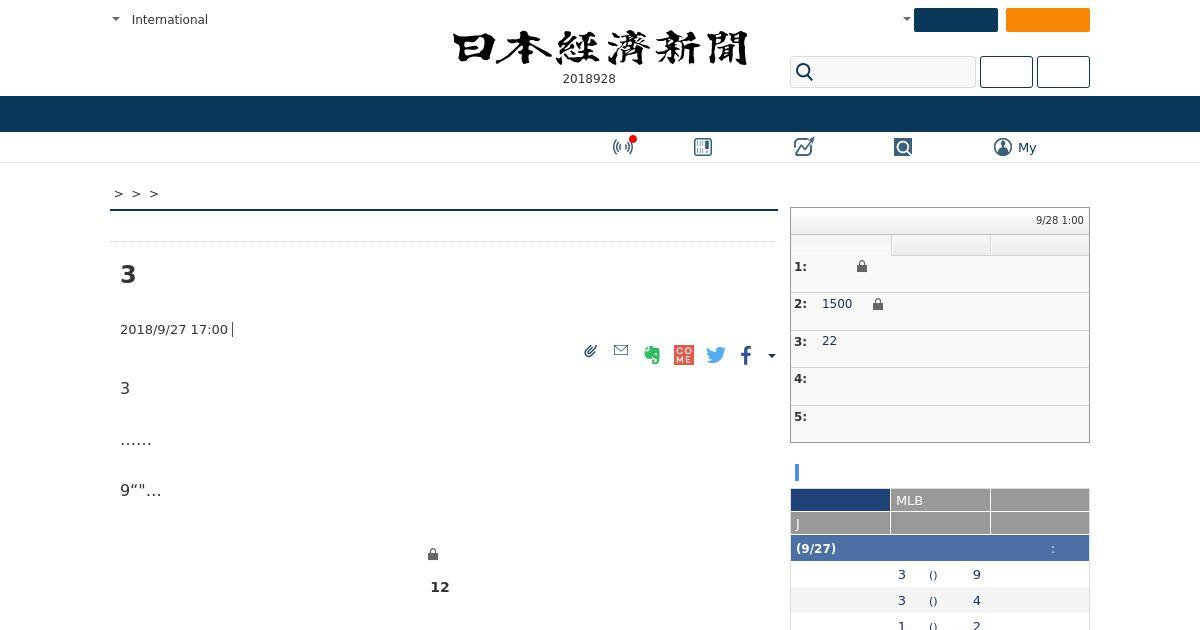Click lock icon beside 1500 in ranking

click(x=878, y=304)
